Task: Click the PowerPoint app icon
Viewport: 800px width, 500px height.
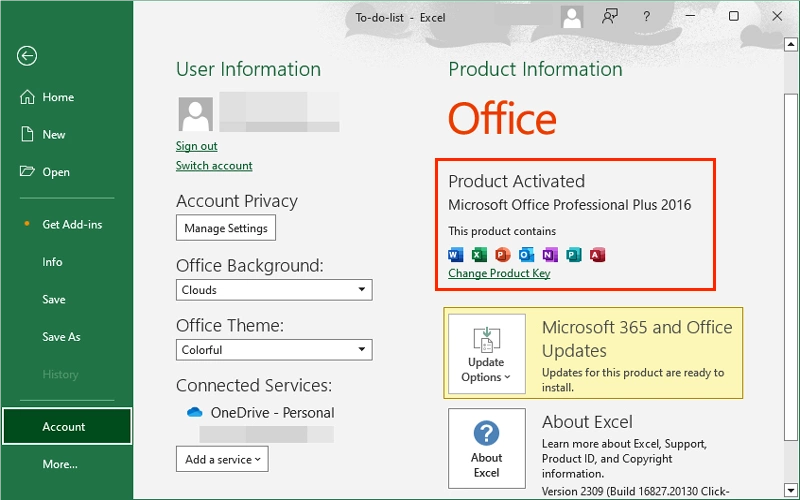Action: (x=503, y=254)
